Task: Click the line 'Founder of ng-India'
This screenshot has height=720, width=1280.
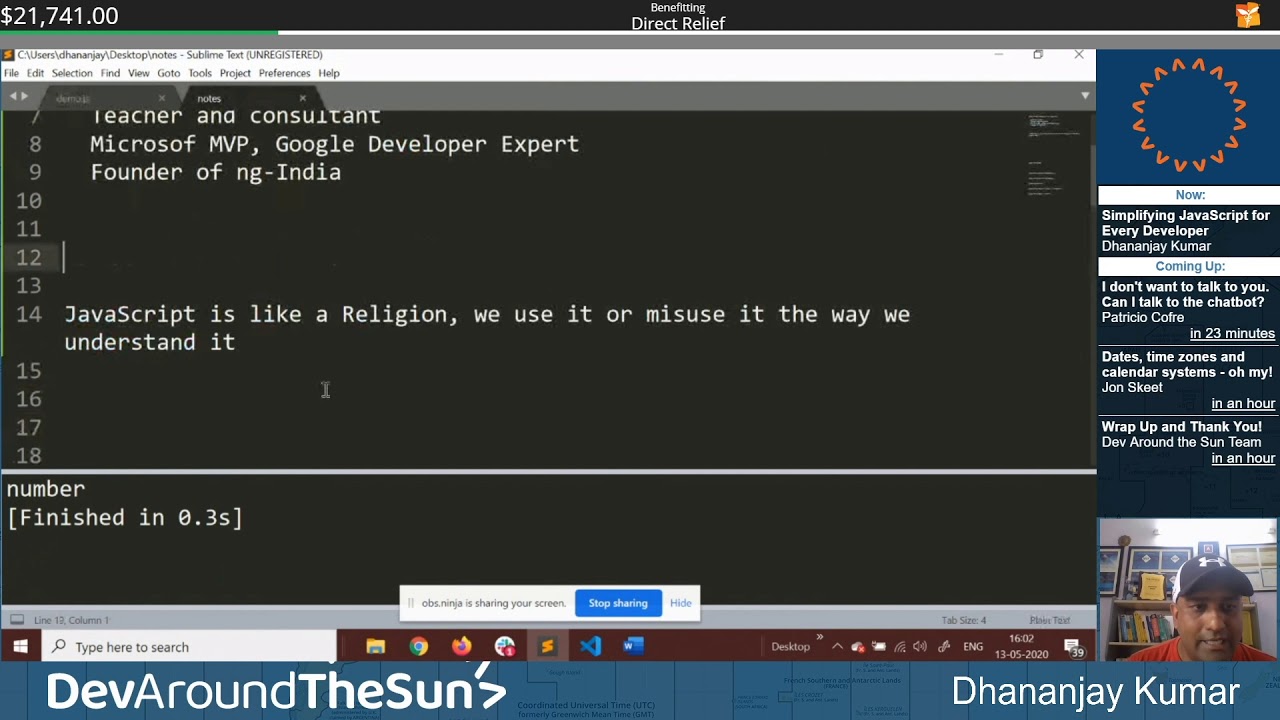Action: 216,172
